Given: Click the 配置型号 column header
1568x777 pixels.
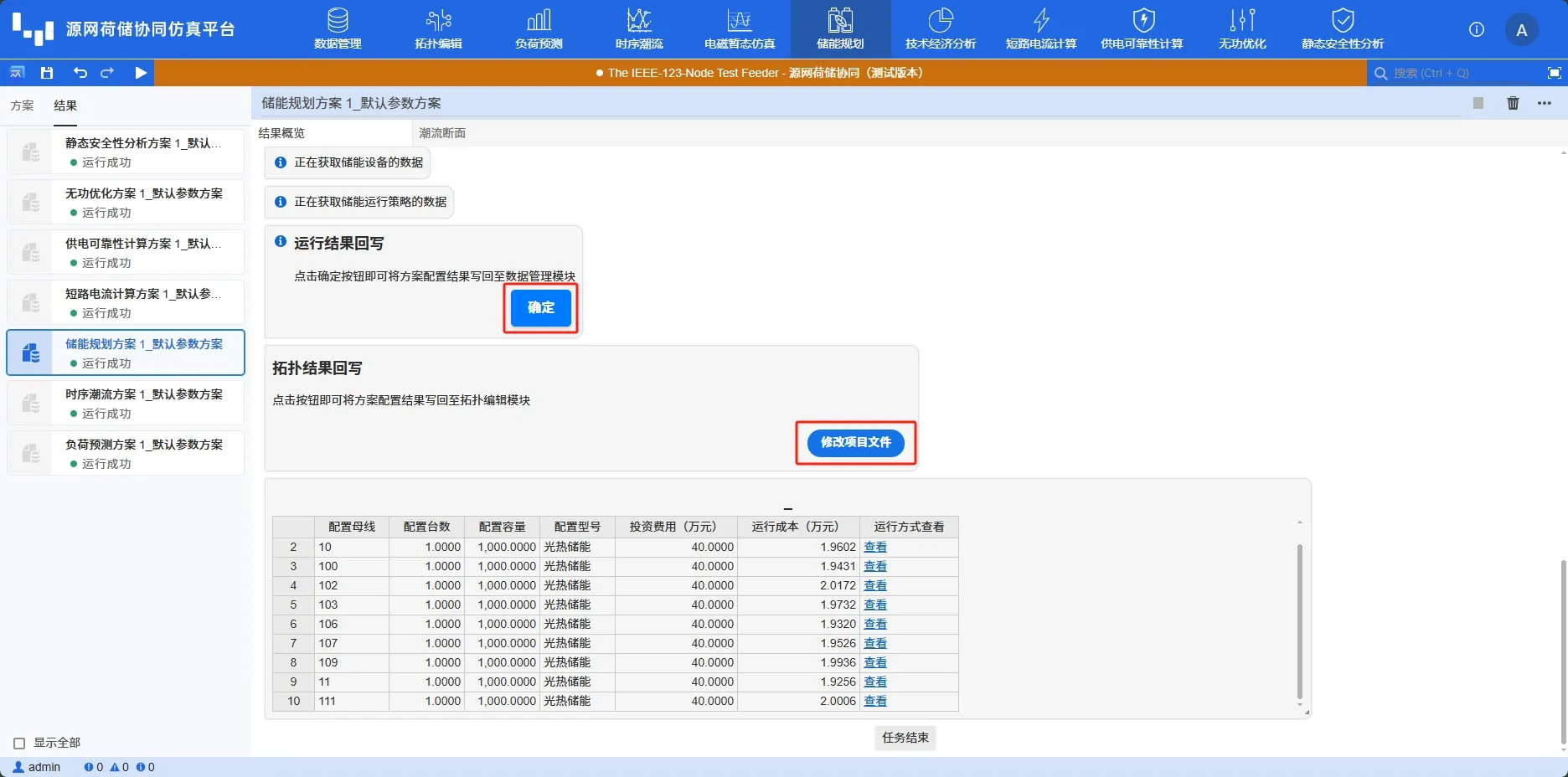Looking at the screenshot, I should point(578,527).
